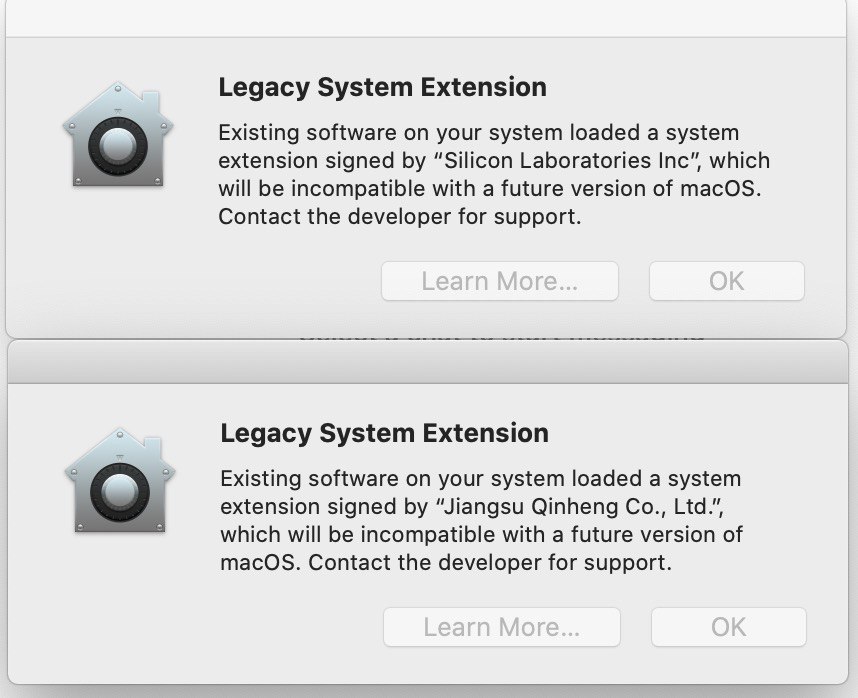Click the title bar of the upper alert window
The width and height of the screenshot is (858, 698).
(428, 18)
